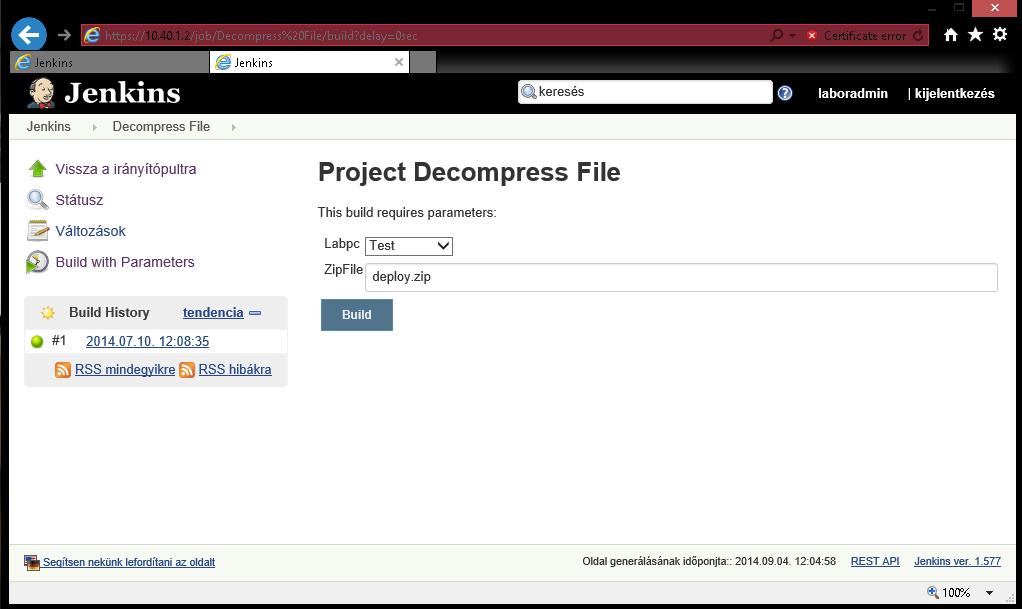
Task: Open tendencia trend link
Action: coord(213,312)
